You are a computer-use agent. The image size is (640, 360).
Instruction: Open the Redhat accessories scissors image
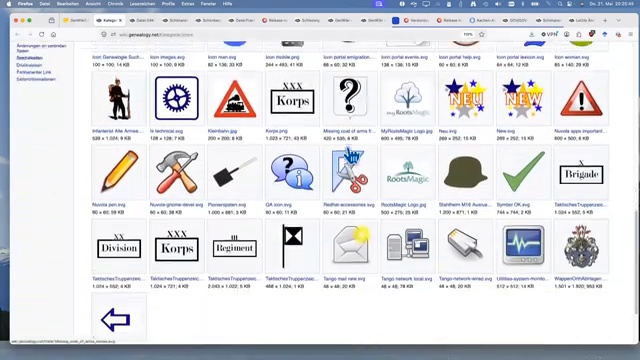tap(350, 172)
